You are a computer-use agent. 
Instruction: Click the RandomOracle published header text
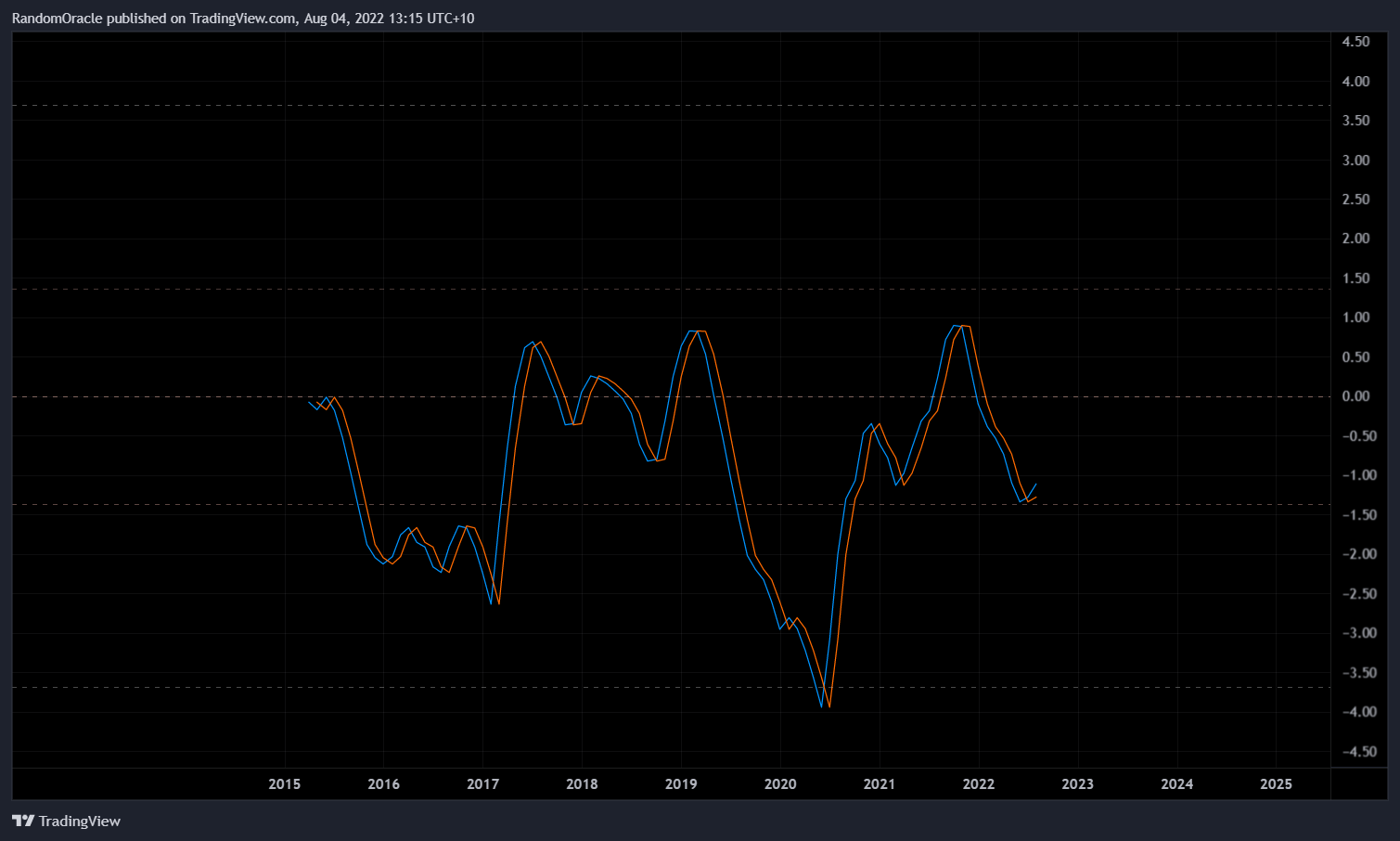point(243,18)
